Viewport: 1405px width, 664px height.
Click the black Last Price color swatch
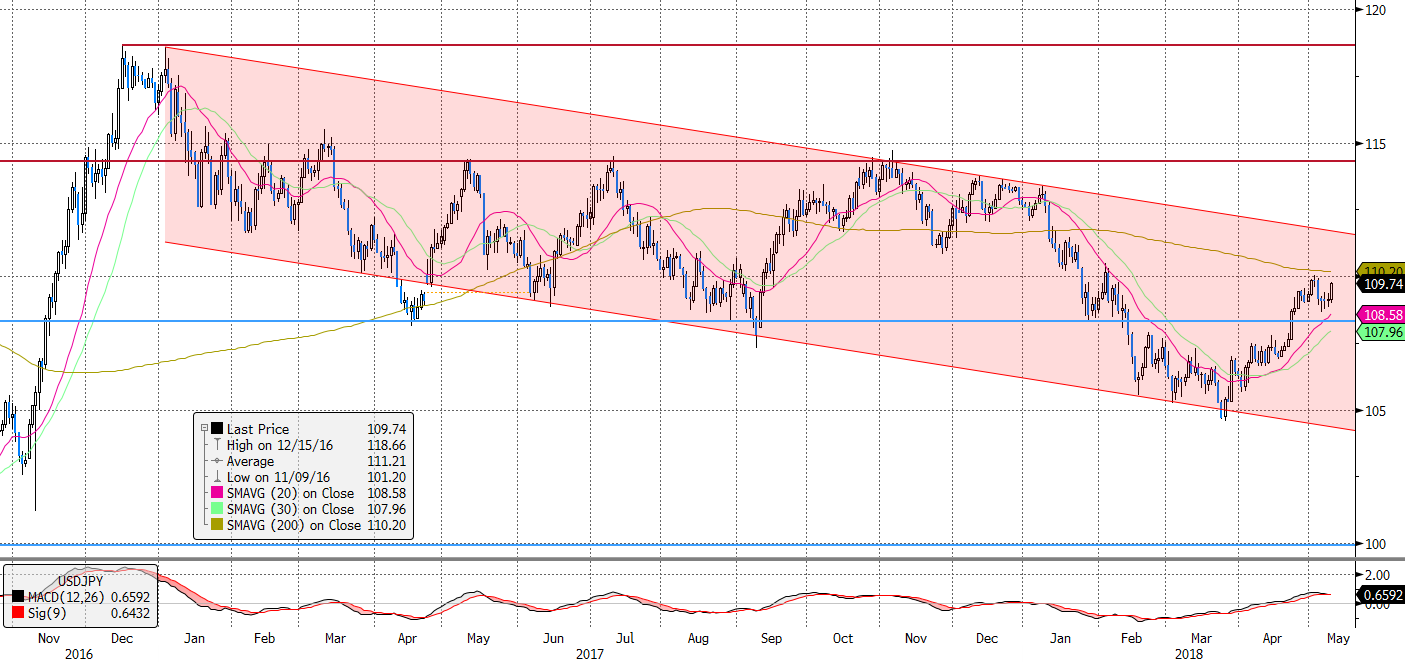(217, 429)
